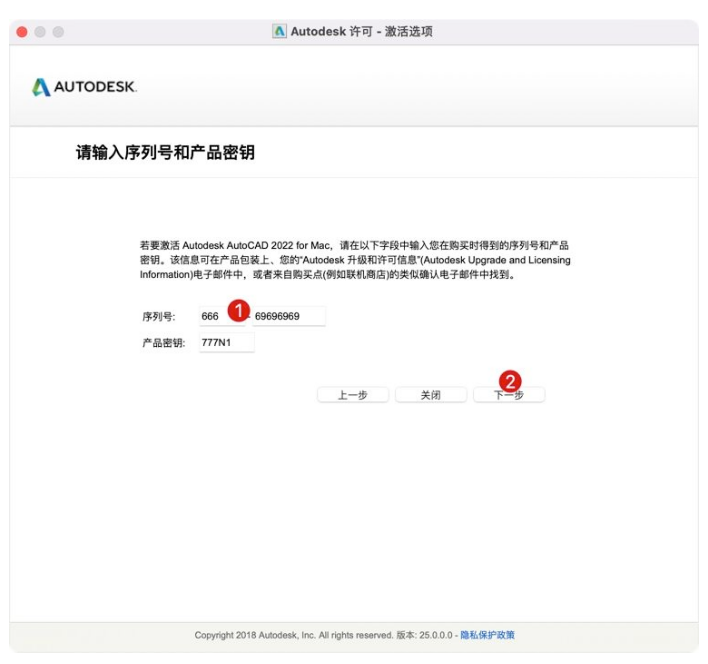Click the Autodesk logo in the header

coord(84,87)
